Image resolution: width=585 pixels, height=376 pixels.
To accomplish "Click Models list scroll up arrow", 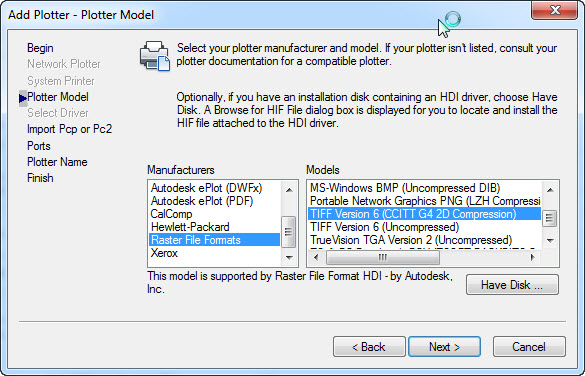I will point(550,189).
